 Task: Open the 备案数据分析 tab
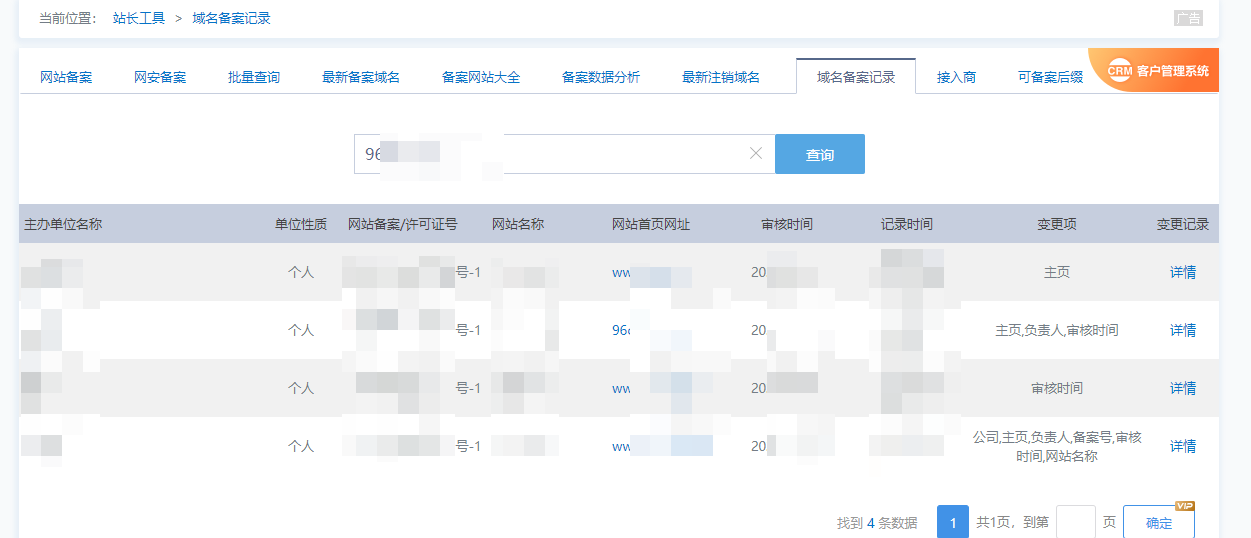tap(601, 77)
